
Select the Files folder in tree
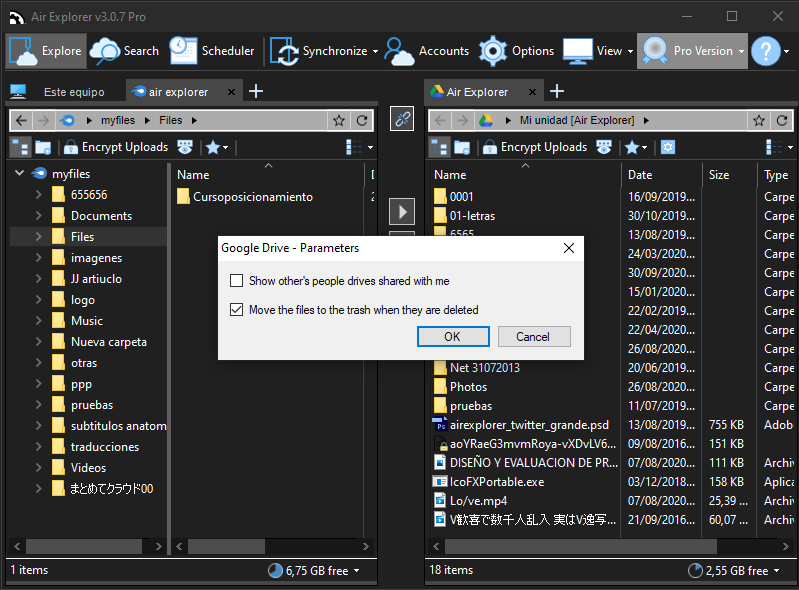(82, 237)
